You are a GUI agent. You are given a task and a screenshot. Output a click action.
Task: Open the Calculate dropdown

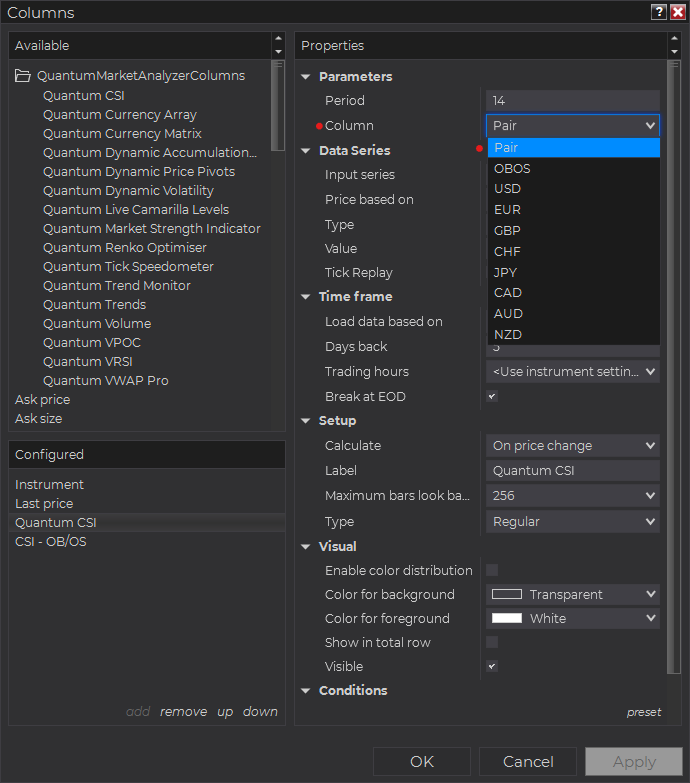click(x=573, y=445)
